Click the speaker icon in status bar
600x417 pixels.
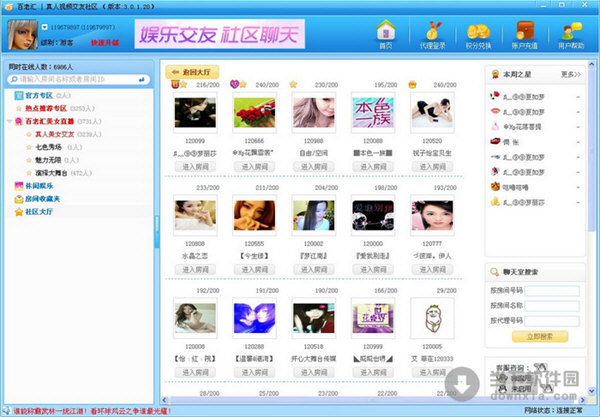click(6, 411)
